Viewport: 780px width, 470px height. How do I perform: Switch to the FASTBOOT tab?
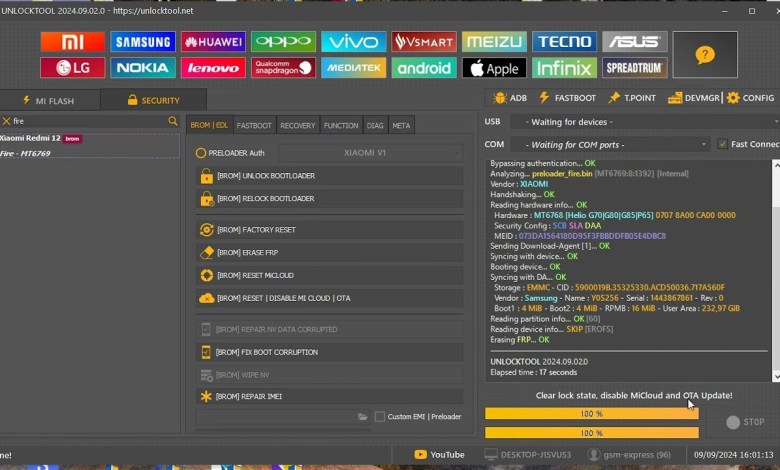[x=254, y=125]
